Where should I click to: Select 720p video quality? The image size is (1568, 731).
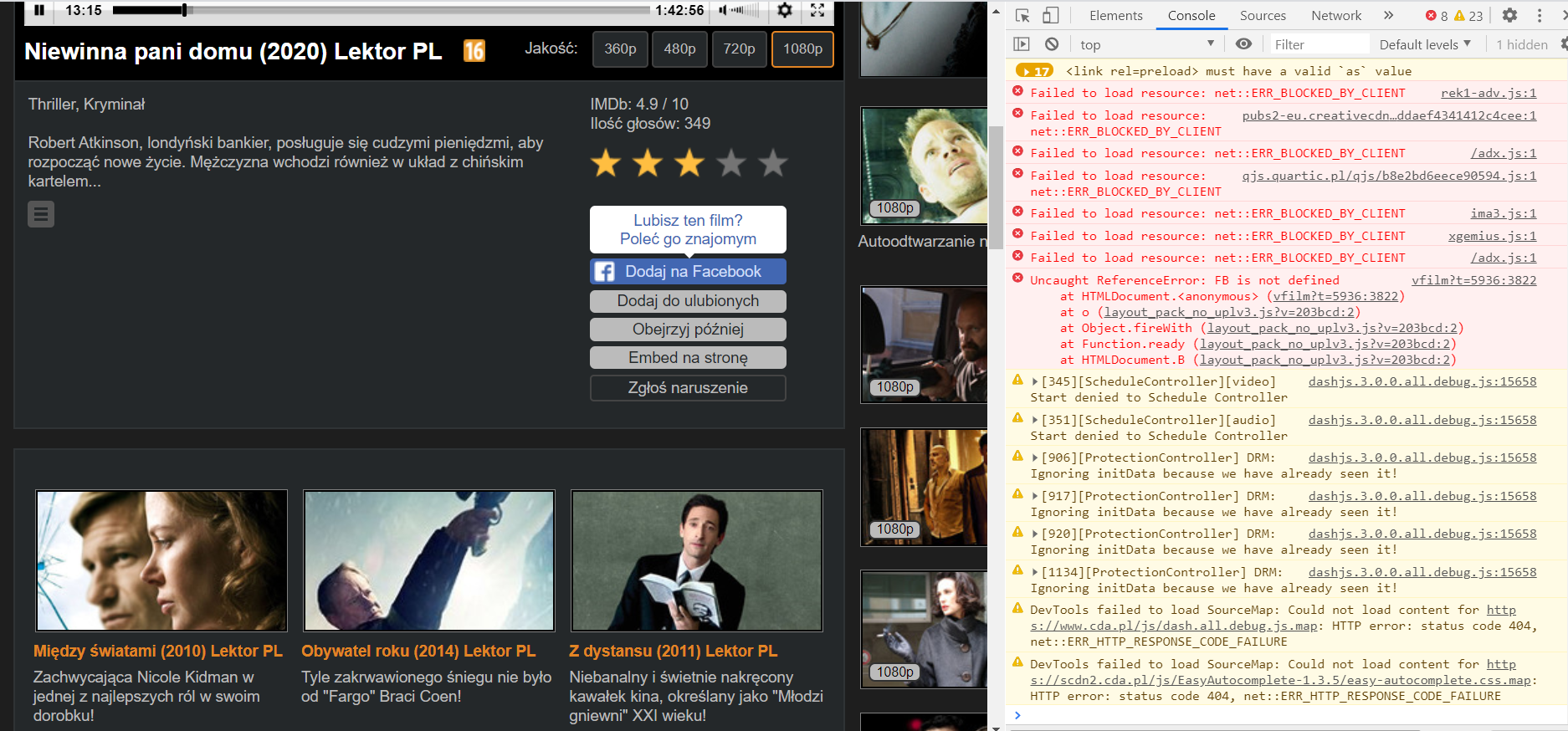pos(739,49)
